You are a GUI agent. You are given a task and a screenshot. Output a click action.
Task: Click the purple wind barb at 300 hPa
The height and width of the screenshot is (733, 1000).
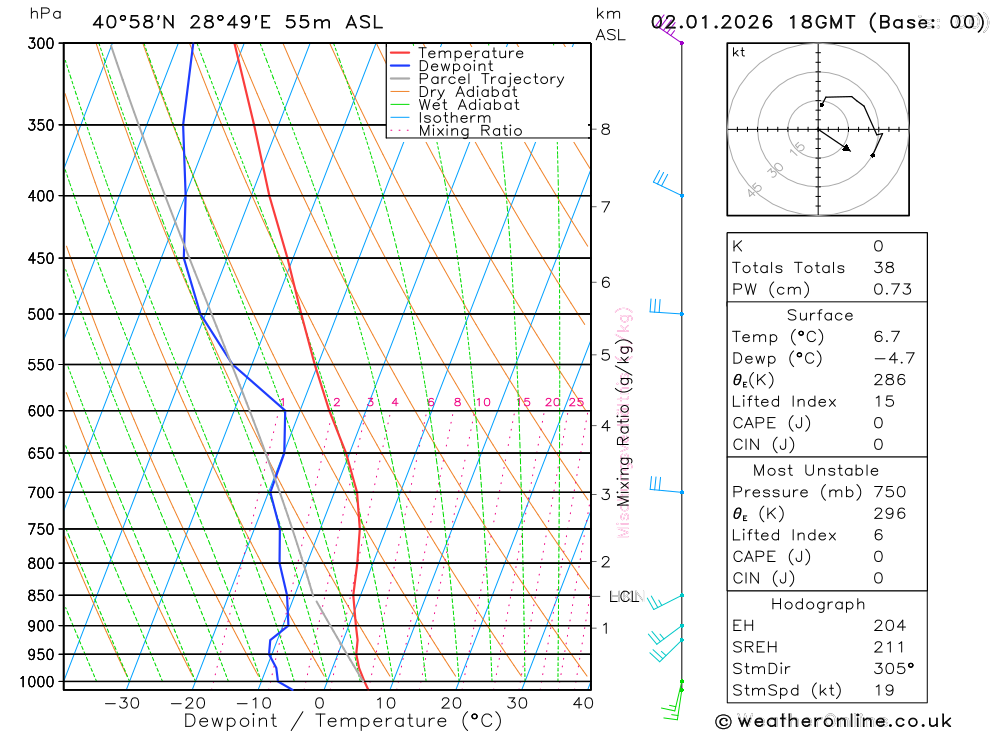(x=669, y=28)
